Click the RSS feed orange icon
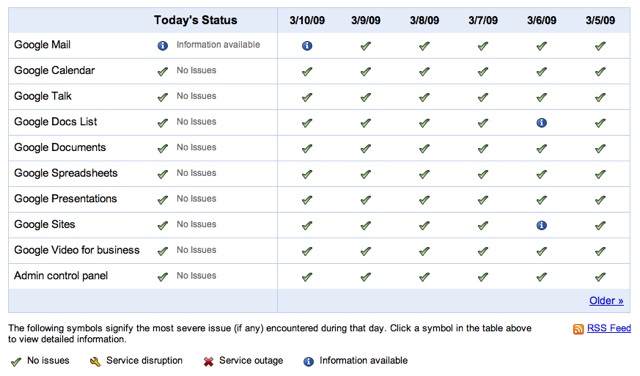This screenshot has width=640, height=376. pyautogui.click(x=578, y=329)
